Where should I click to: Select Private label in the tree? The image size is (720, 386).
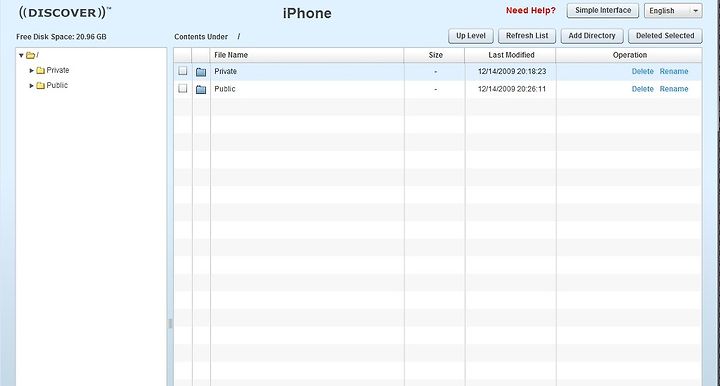pyautogui.click(x=58, y=70)
